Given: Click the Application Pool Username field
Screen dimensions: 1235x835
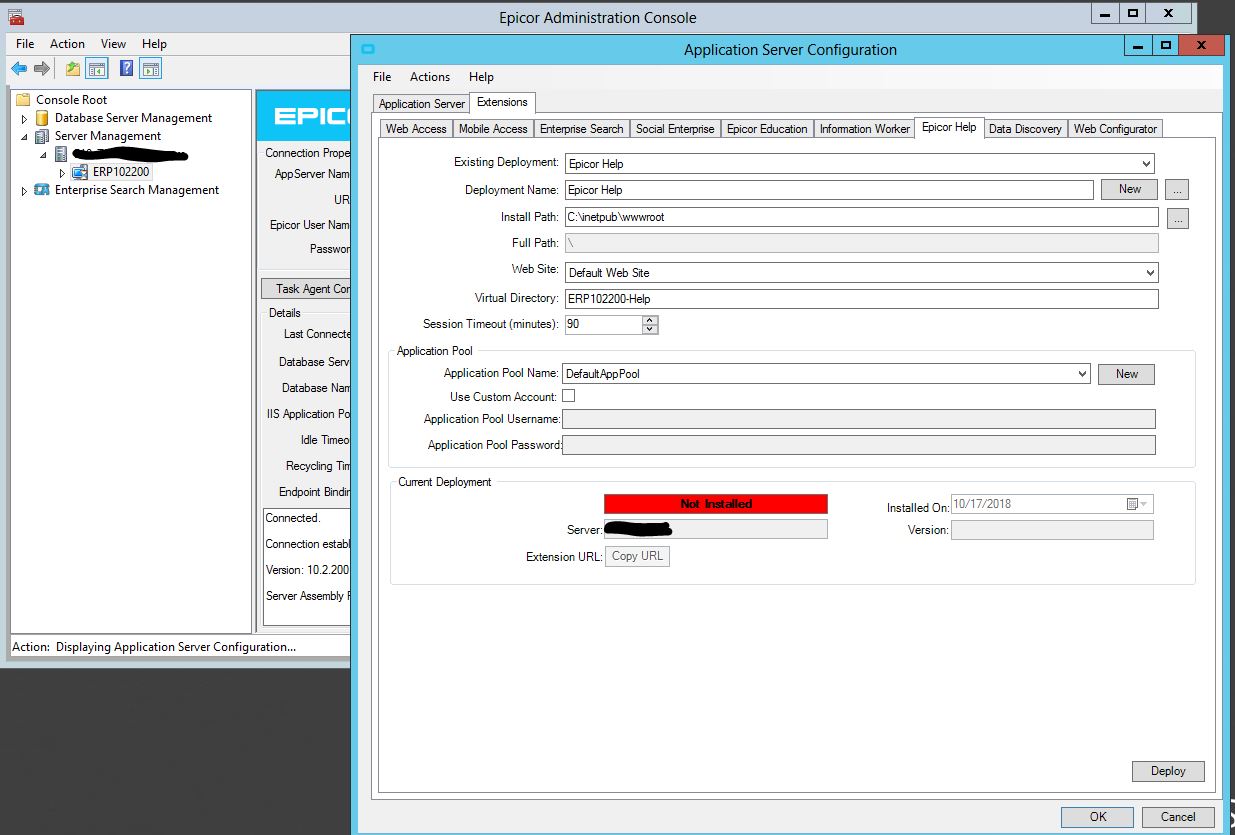Looking at the screenshot, I should pyautogui.click(x=859, y=419).
